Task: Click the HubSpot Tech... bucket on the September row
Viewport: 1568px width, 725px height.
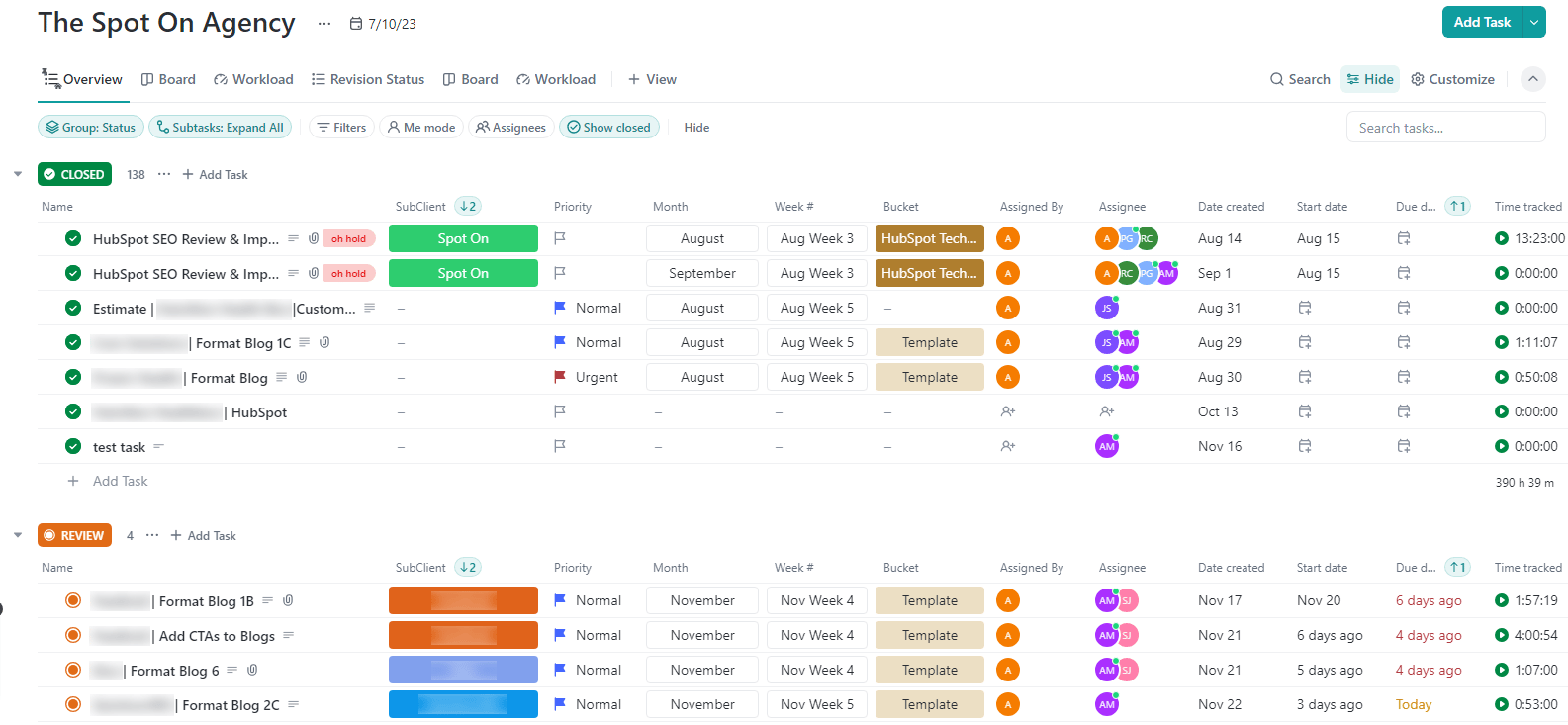Action: [930, 273]
